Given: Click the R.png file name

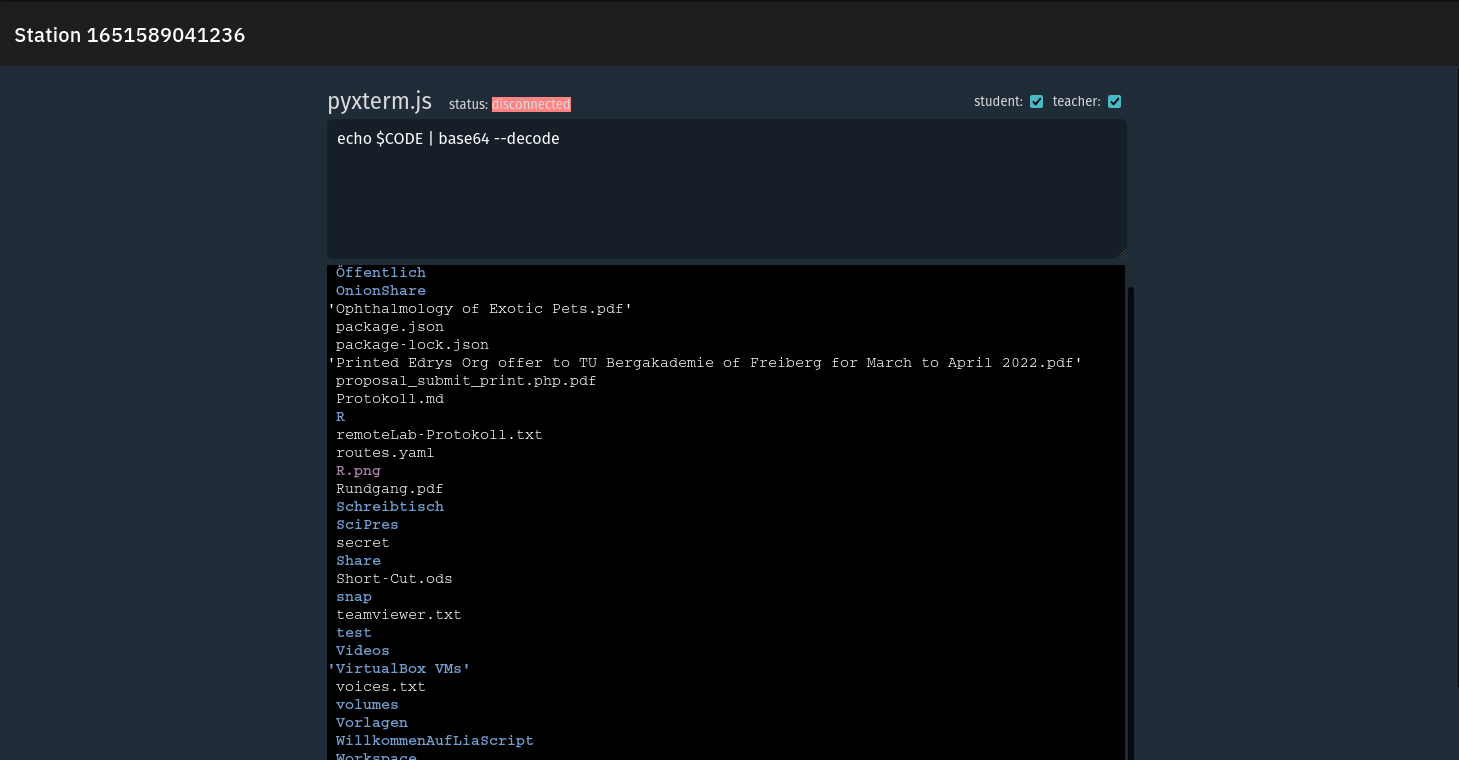Looking at the screenshot, I should pyautogui.click(x=358, y=471).
